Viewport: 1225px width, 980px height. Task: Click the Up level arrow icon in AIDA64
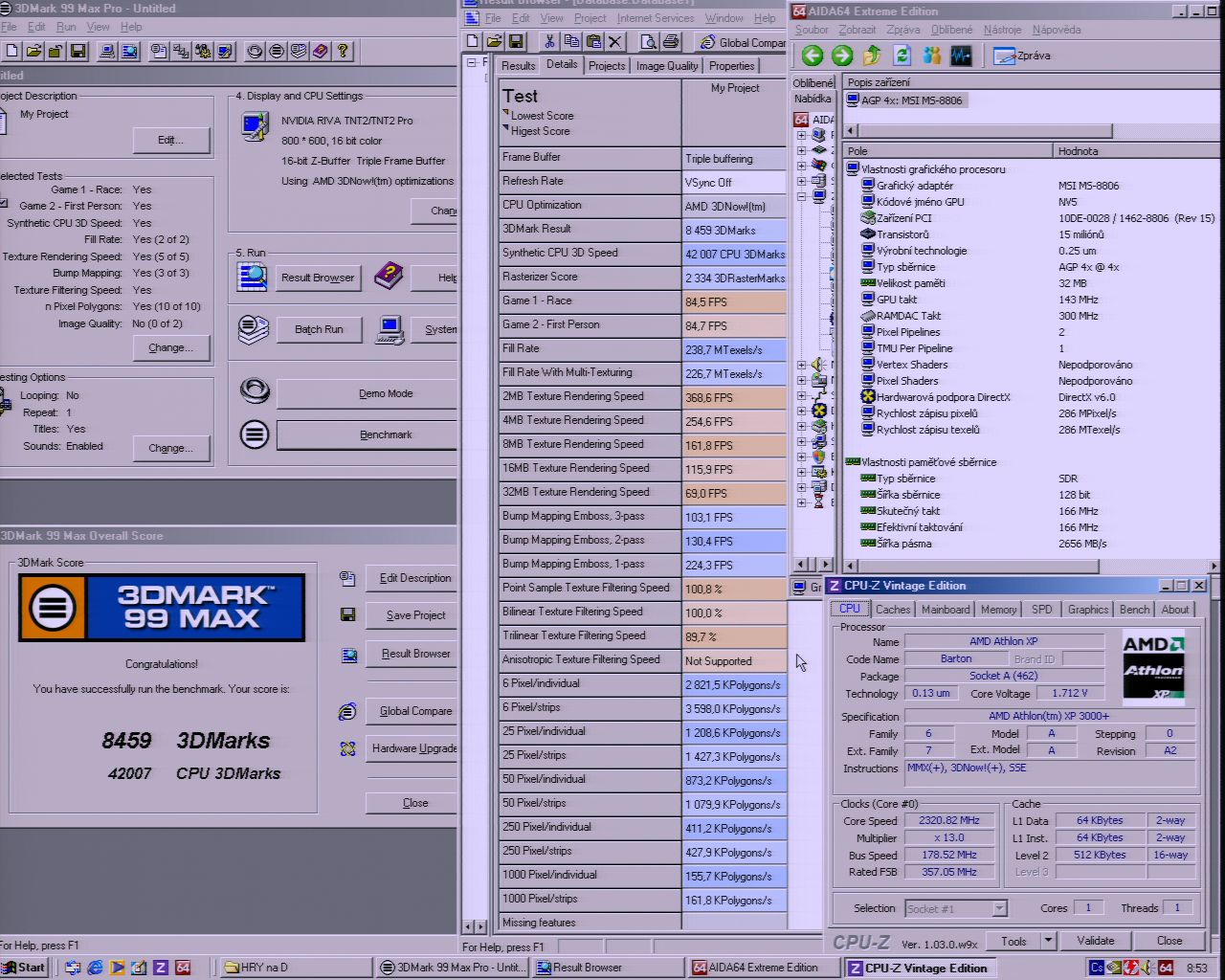coord(872,56)
